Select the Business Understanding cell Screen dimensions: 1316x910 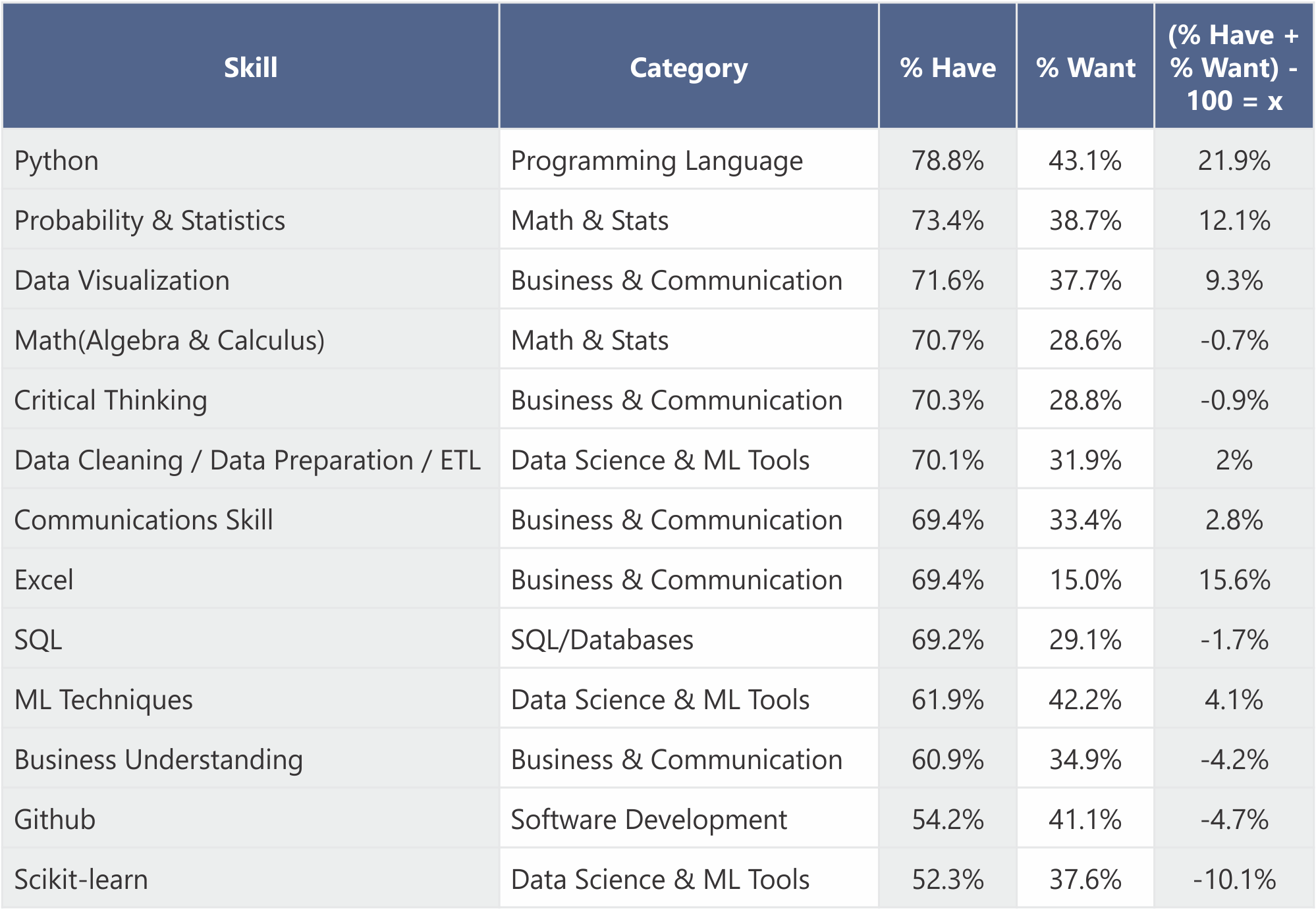click(x=250, y=759)
